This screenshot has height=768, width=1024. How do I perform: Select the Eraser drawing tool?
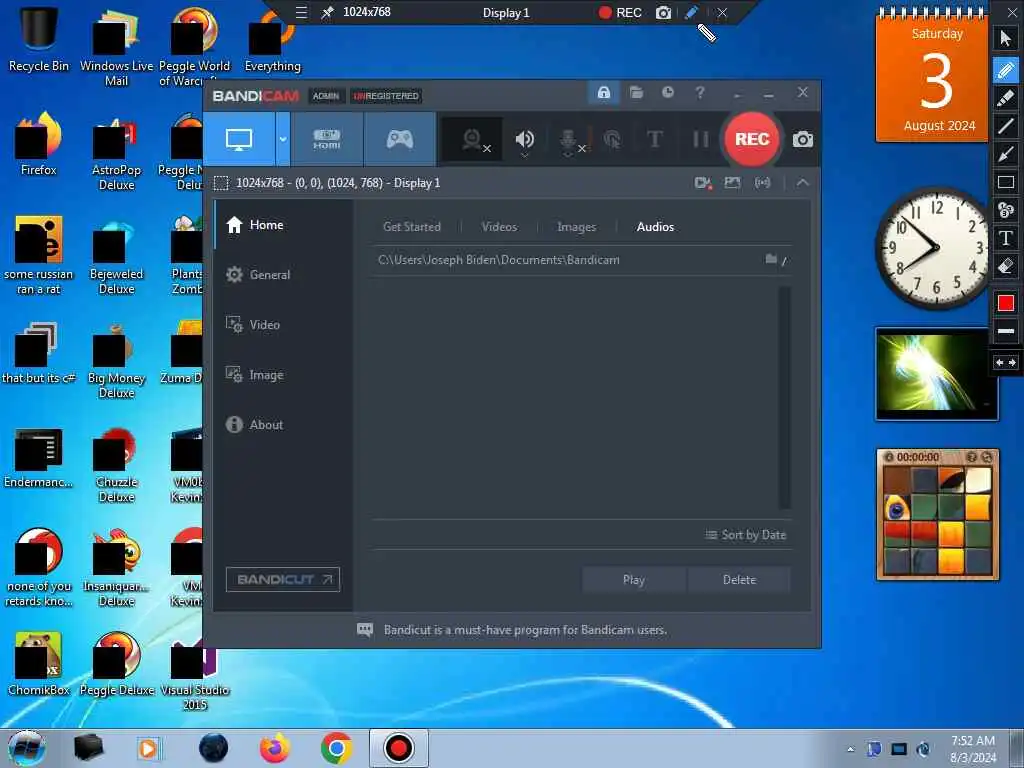[x=1006, y=266]
